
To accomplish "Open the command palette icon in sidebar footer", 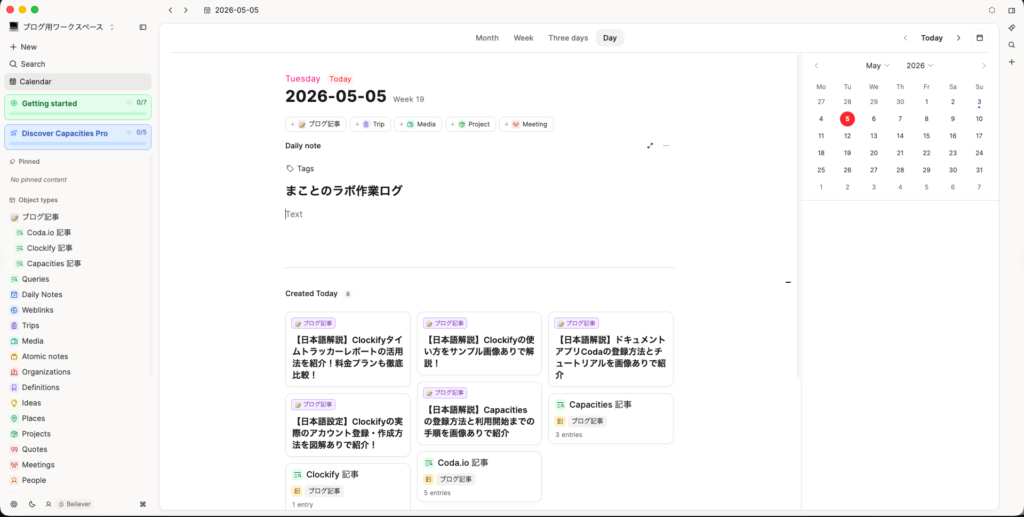I will (143, 504).
